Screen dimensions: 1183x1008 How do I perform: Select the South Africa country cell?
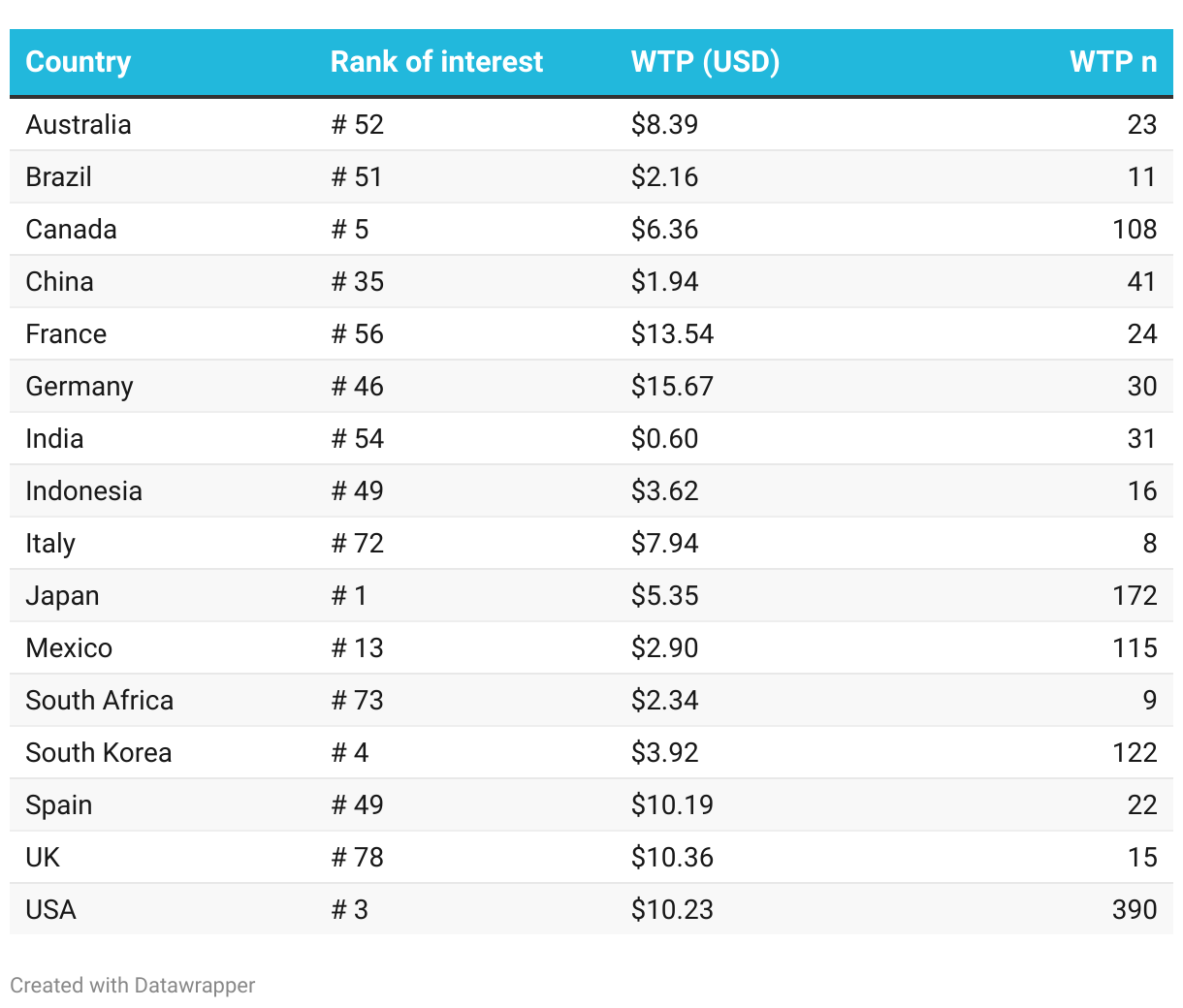(100, 701)
